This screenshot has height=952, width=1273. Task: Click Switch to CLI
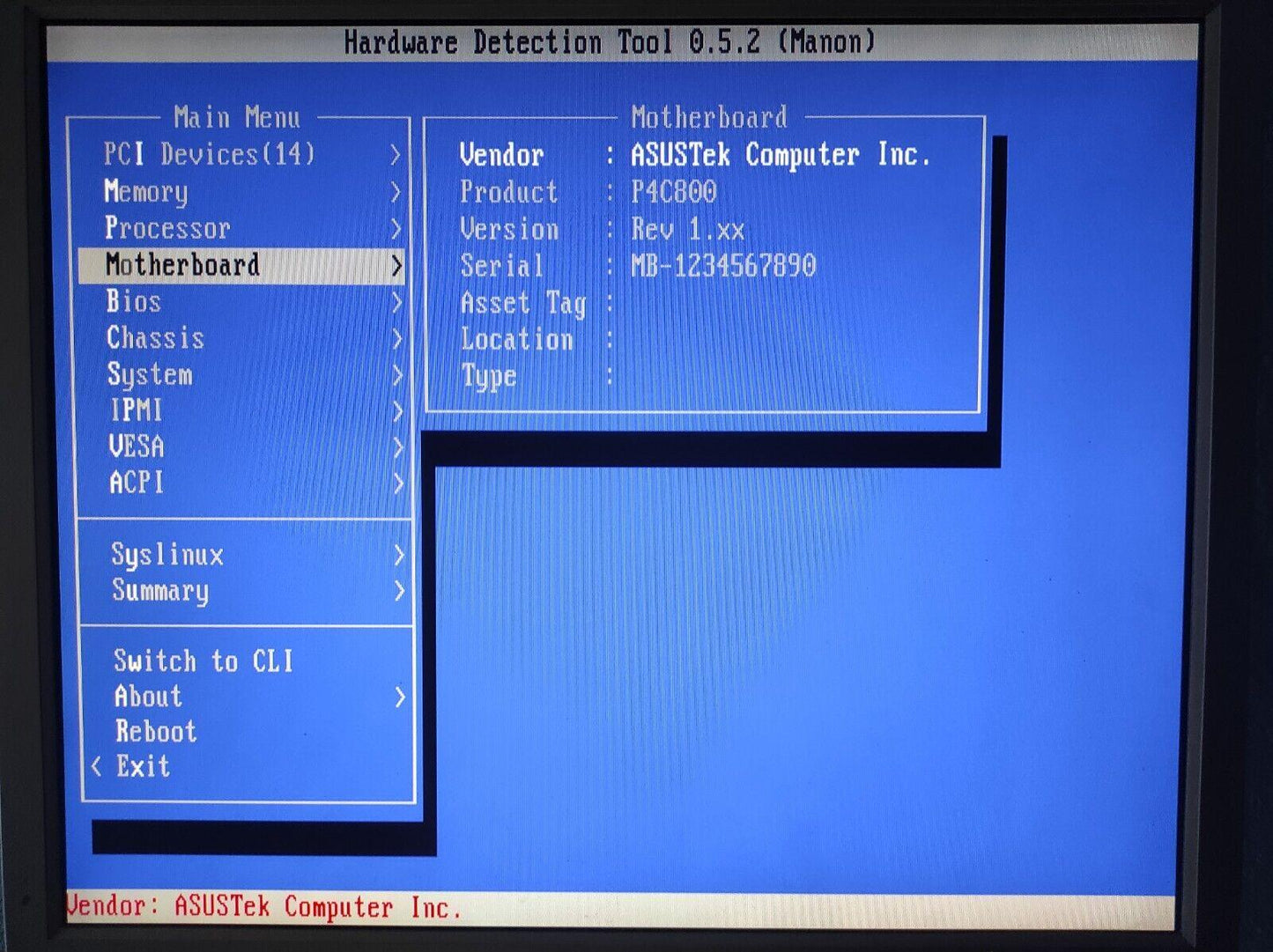pos(204,661)
